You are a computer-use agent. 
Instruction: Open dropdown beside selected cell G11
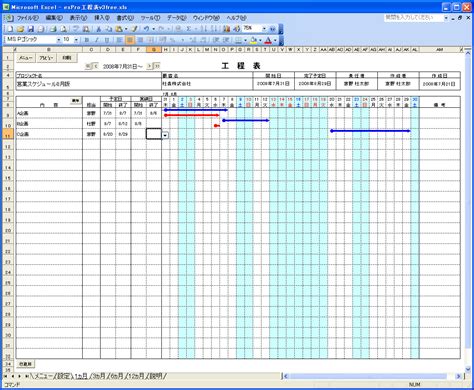pos(165,135)
